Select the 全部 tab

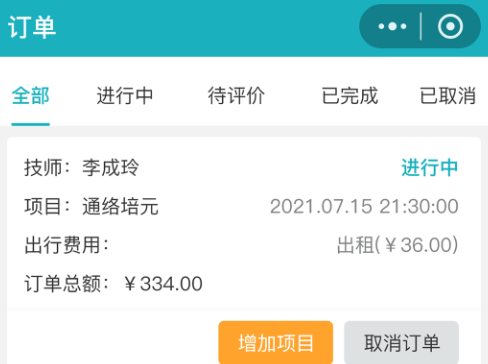point(31,96)
